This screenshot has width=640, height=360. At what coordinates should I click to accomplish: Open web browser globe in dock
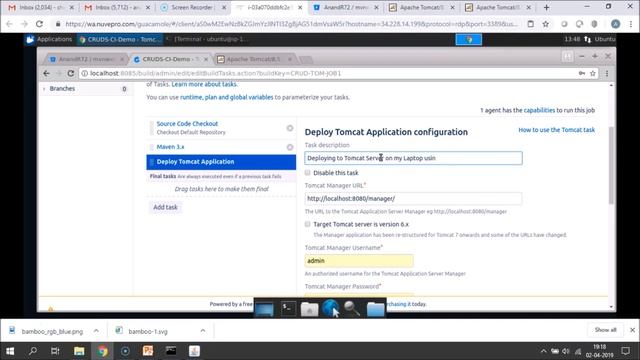click(330, 308)
